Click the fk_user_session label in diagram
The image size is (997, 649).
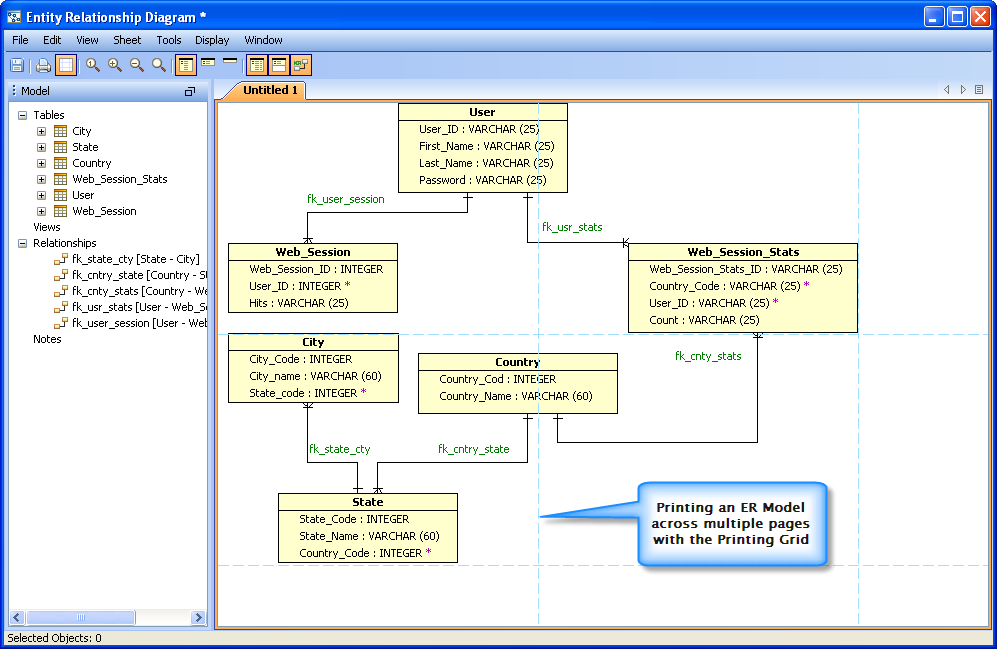click(x=346, y=199)
